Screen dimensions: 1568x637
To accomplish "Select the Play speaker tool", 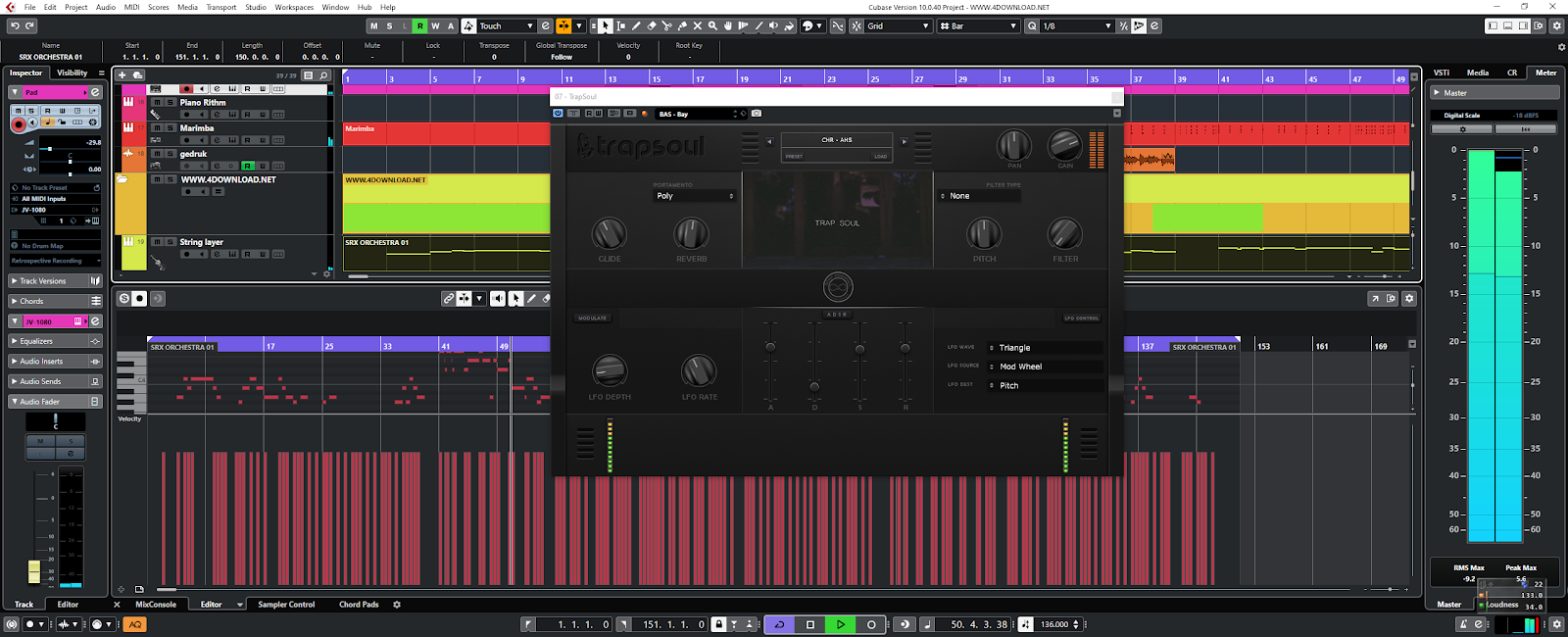I will click(x=773, y=25).
